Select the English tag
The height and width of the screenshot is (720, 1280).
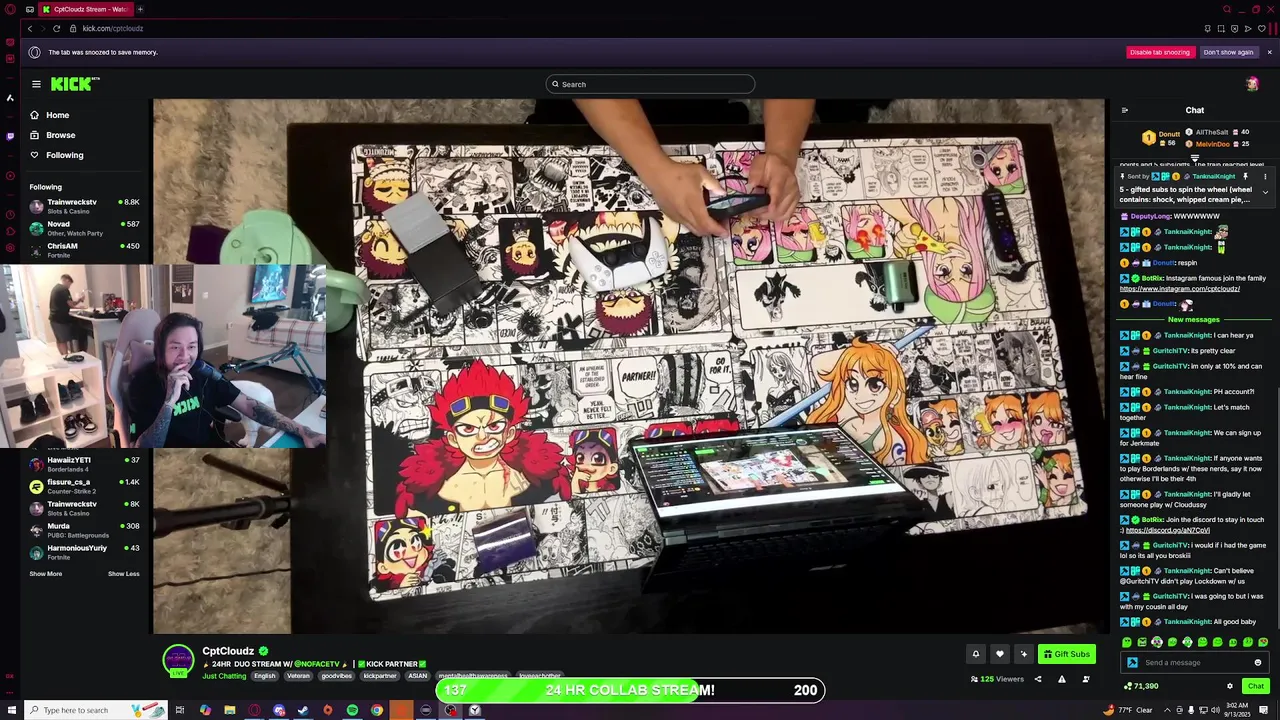click(265, 676)
